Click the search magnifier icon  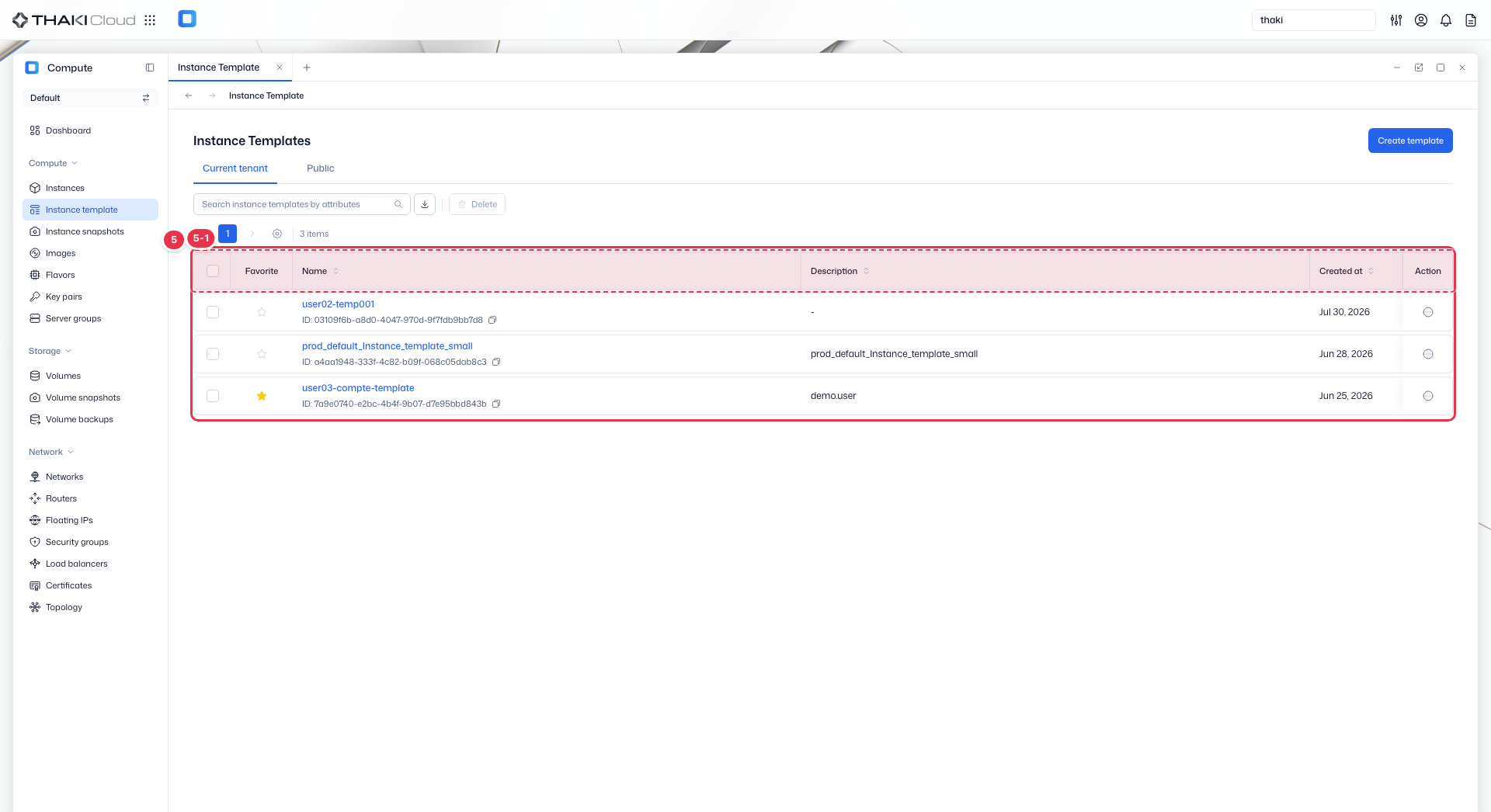(398, 204)
